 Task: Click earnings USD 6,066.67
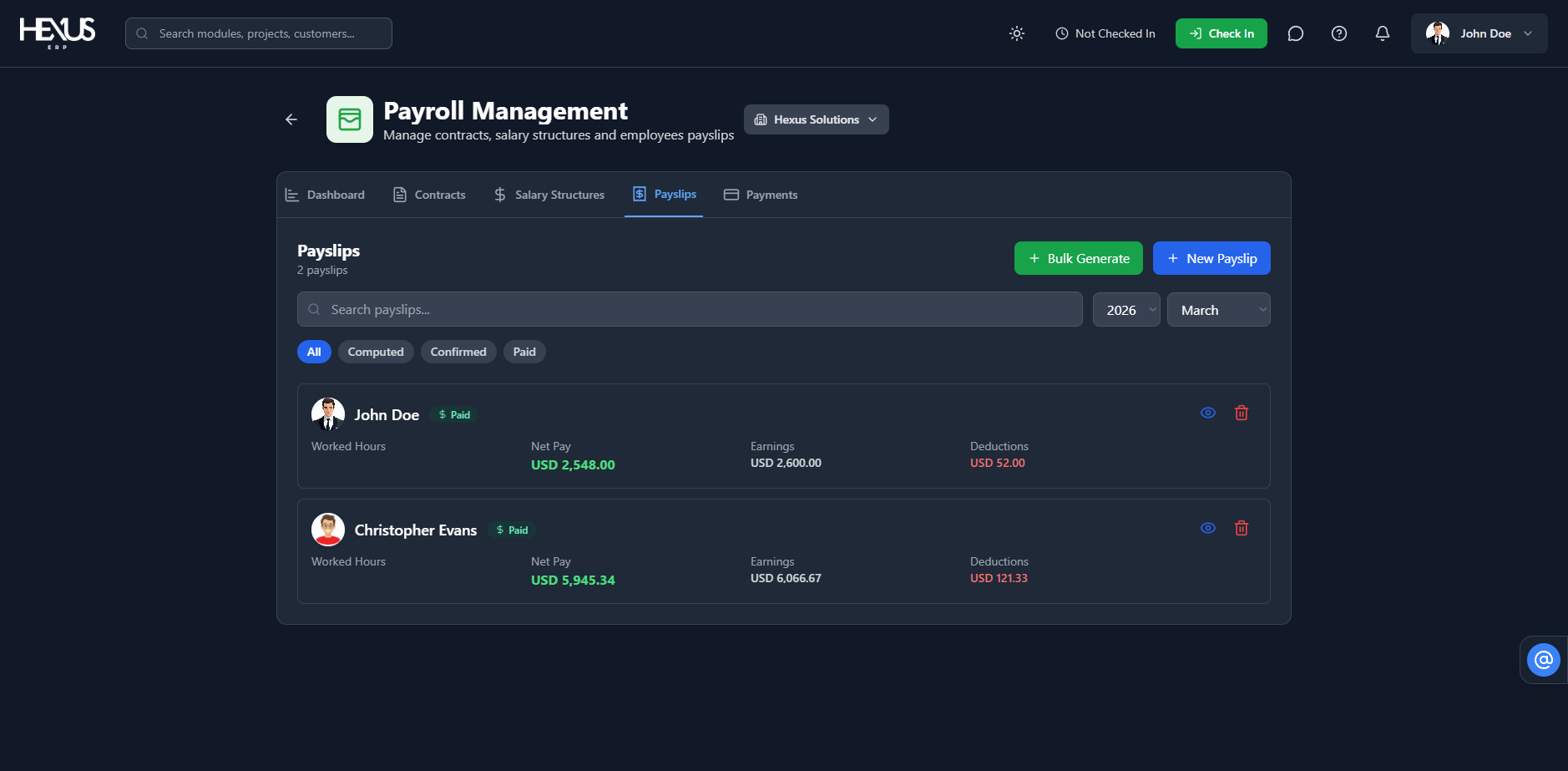click(x=786, y=578)
